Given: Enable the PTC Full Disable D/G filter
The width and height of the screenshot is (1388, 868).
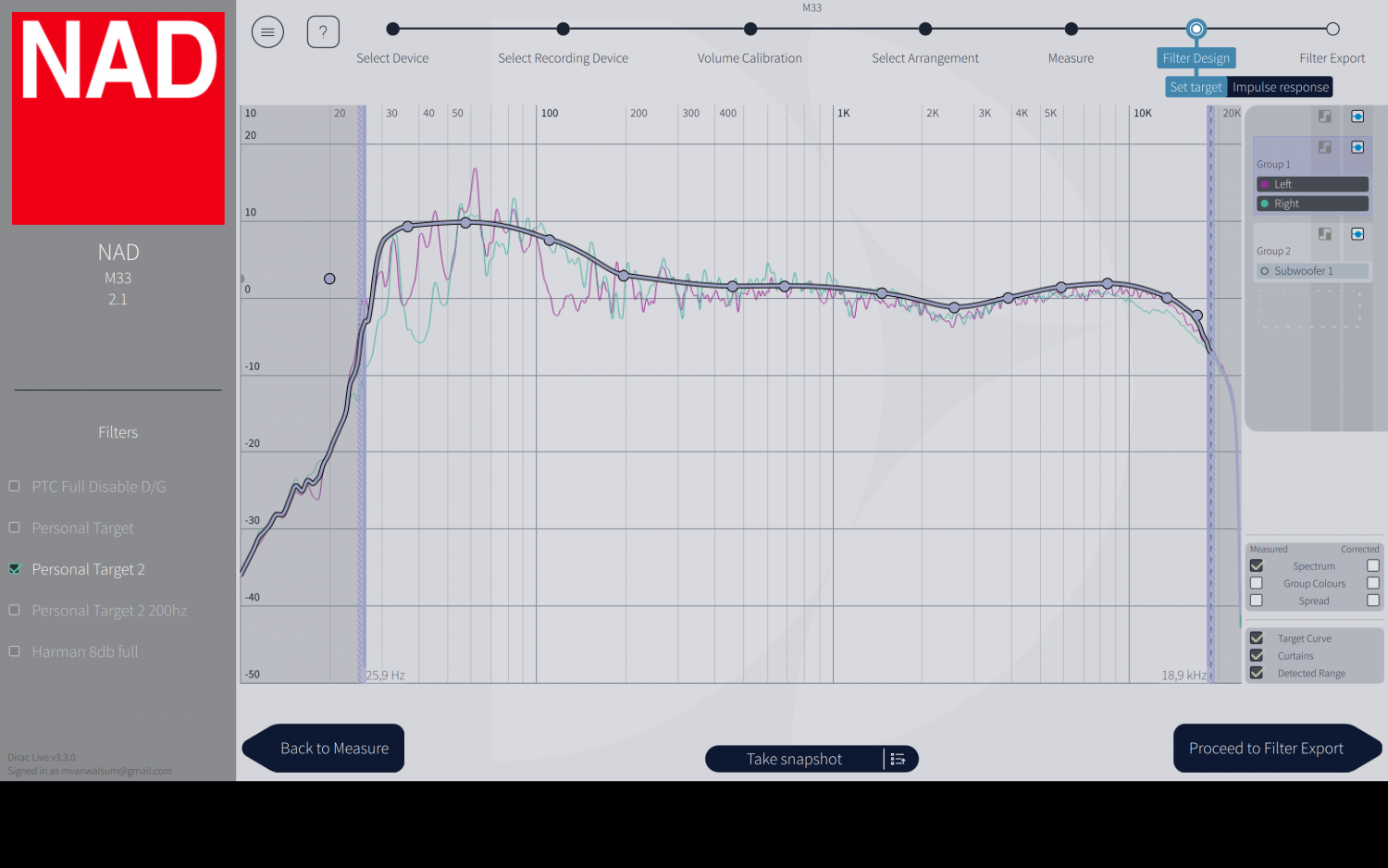Looking at the screenshot, I should click(14, 486).
